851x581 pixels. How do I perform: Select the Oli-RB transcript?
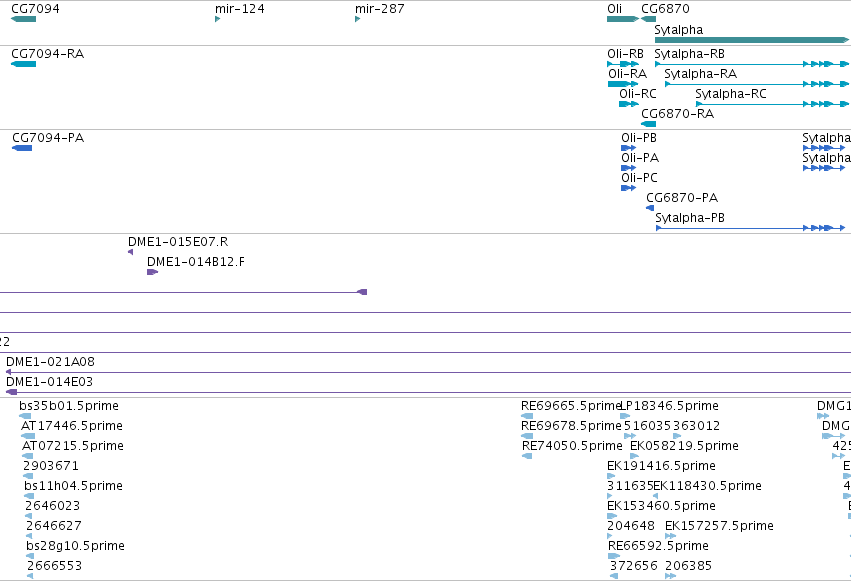click(x=623, y=64)
